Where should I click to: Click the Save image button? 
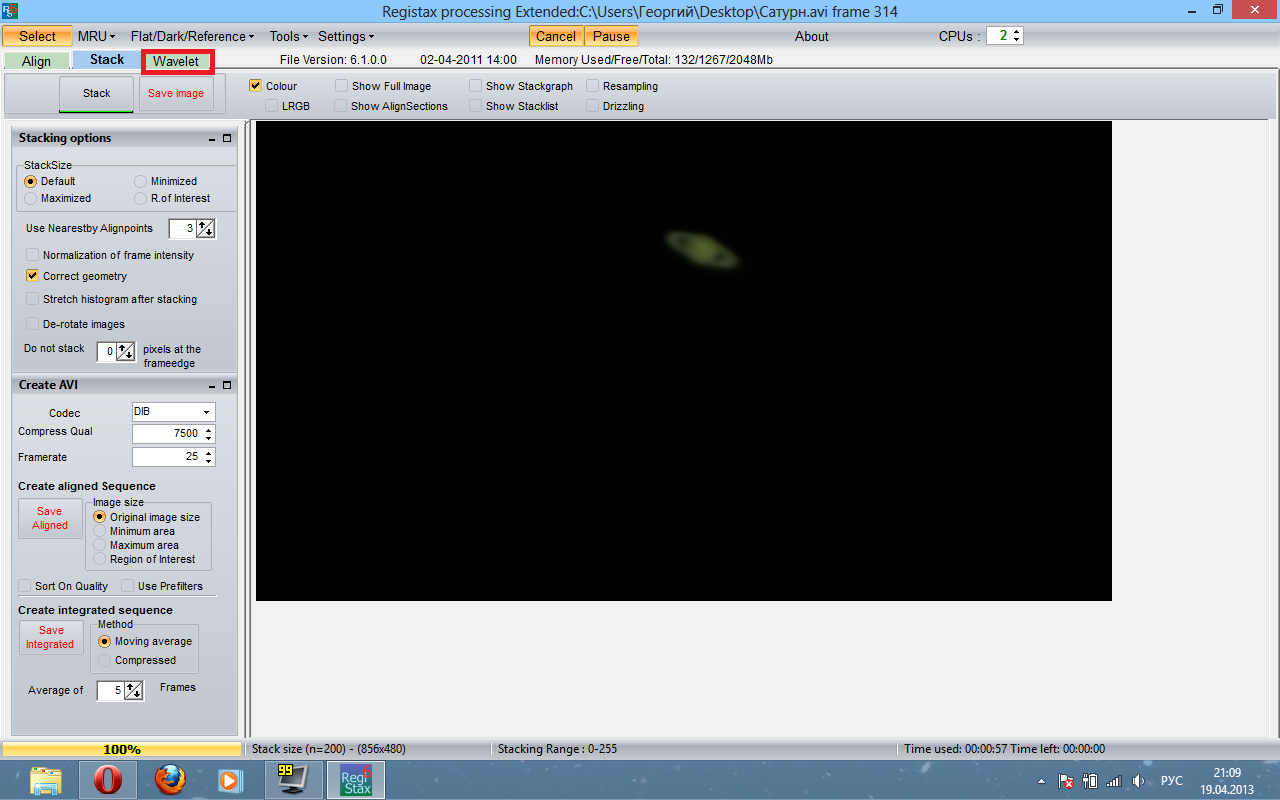pos(176,93)
